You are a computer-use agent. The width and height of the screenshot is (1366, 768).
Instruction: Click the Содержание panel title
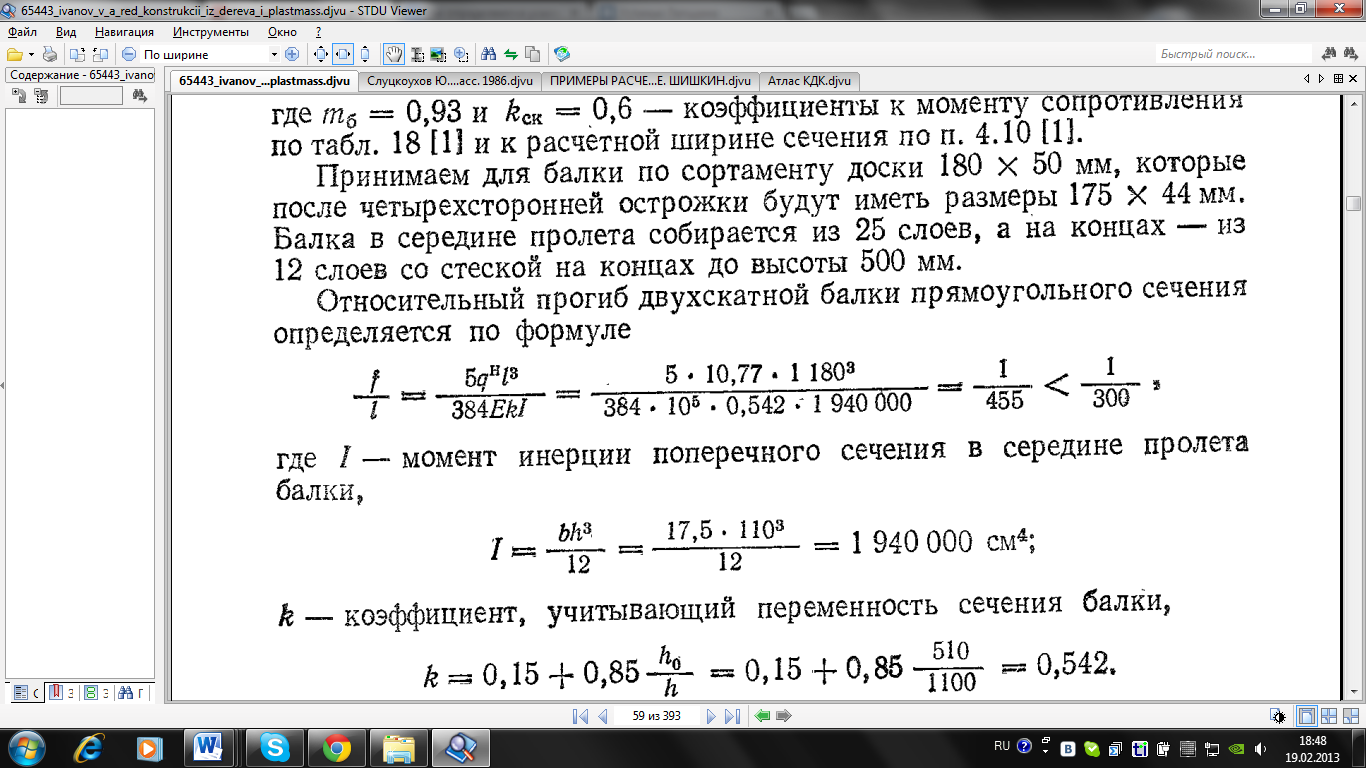point(81,75)
